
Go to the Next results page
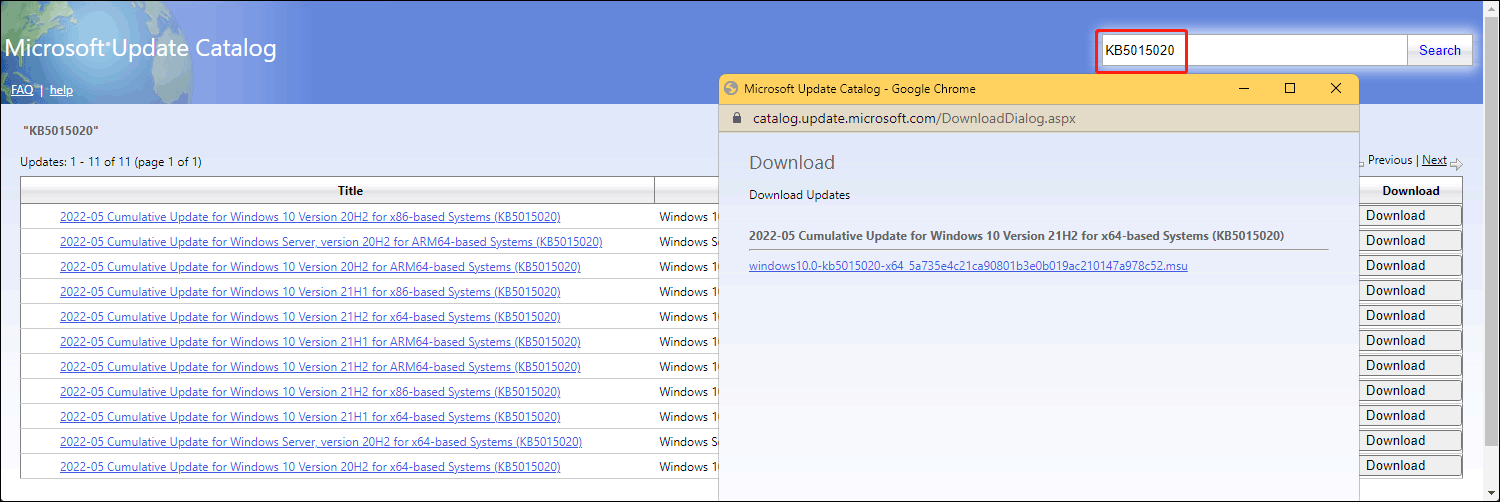pos(1434,160)
